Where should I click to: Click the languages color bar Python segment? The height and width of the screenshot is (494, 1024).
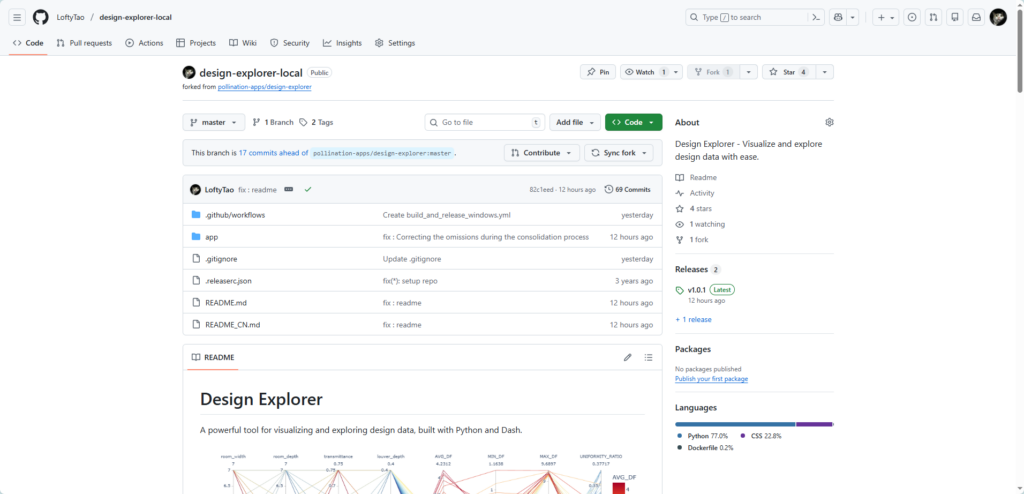click(x=735, y=424)
